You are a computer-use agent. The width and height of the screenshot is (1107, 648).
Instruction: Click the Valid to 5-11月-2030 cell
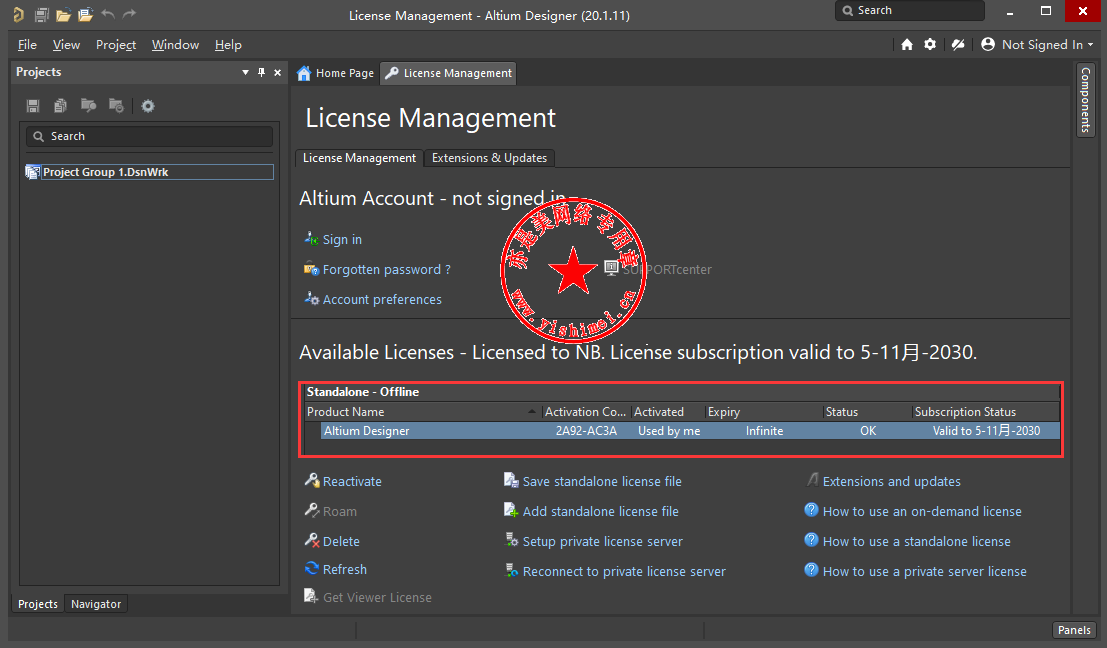[986, 431]
